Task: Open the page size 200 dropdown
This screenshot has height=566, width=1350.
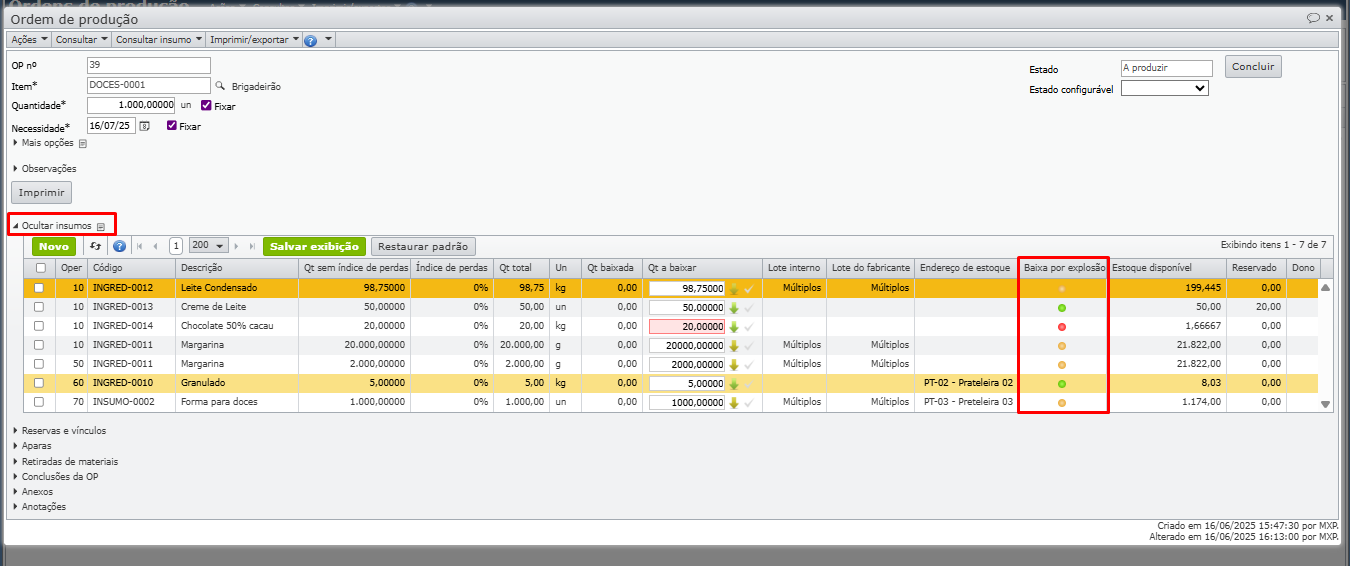Action: click(208, 246)
